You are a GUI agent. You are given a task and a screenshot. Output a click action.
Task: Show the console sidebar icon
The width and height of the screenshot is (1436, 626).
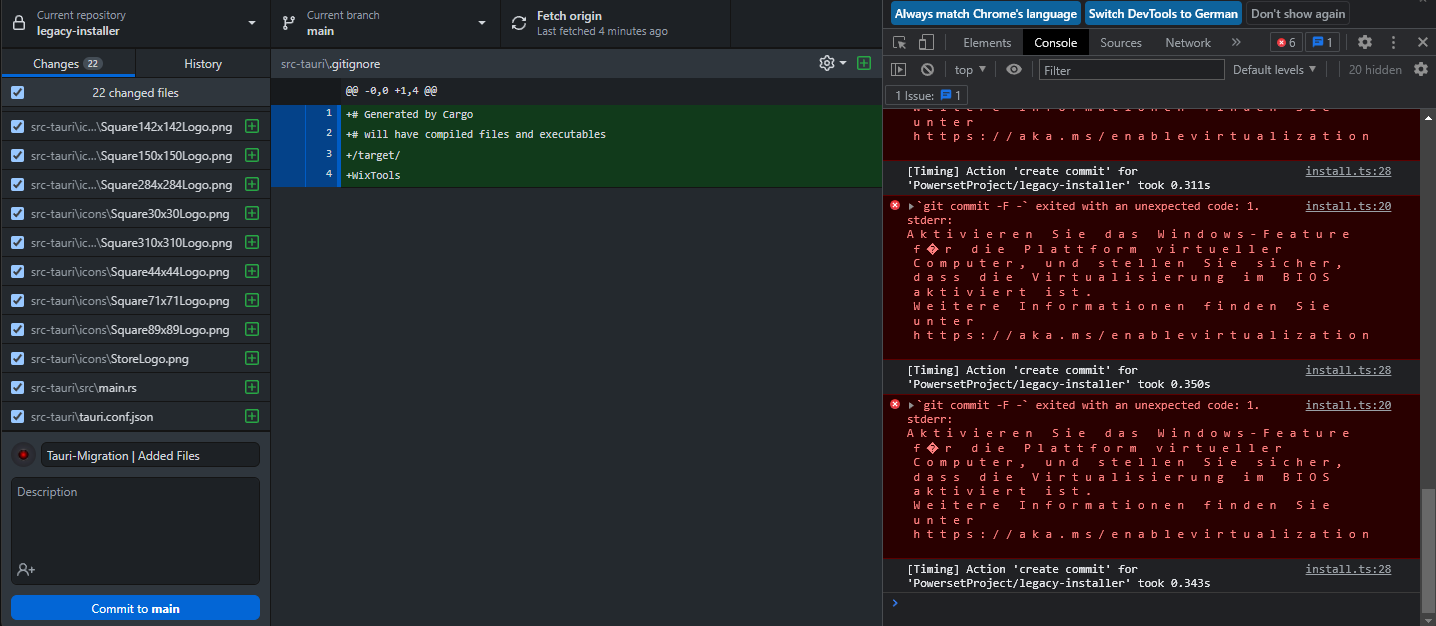pos(899,69)
